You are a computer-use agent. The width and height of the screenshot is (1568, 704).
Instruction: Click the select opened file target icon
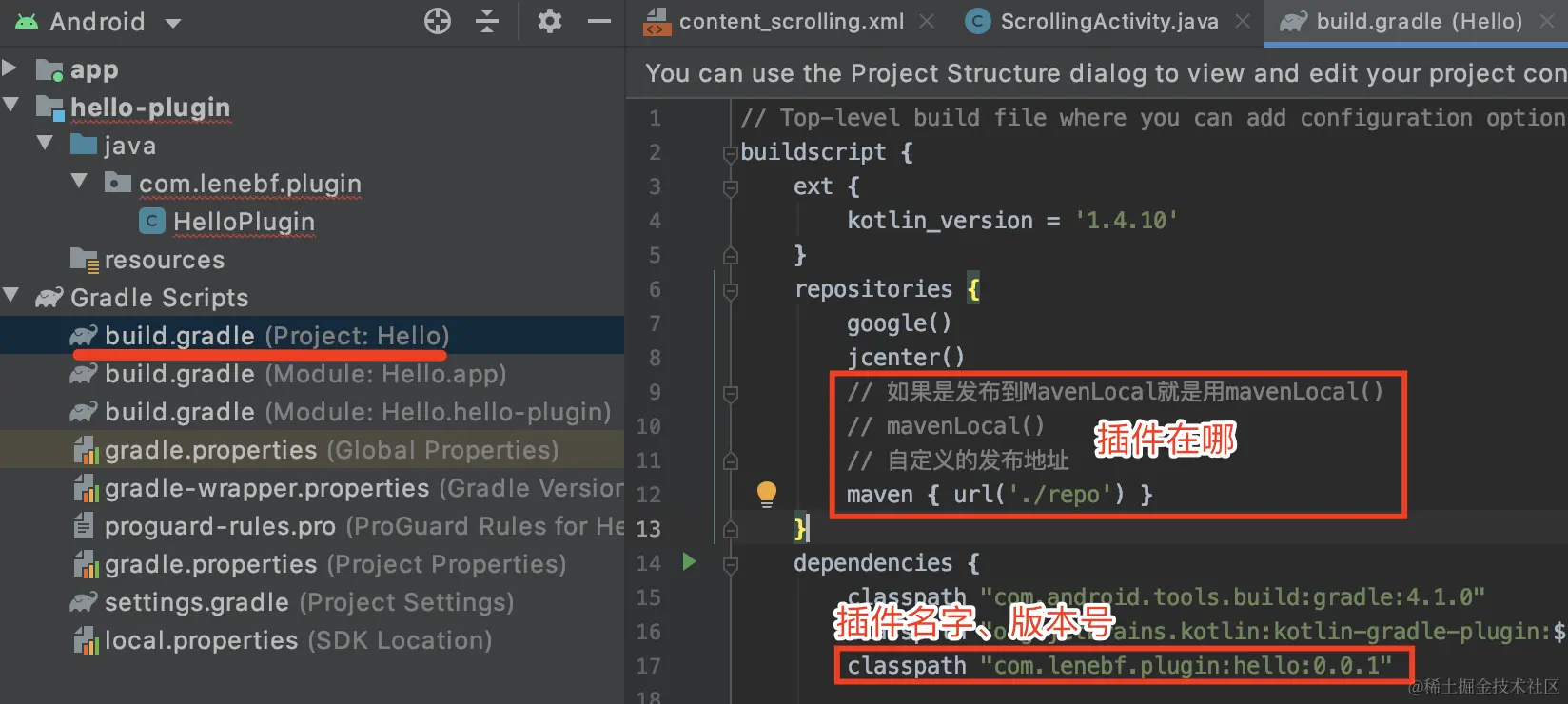(x=438, y=21)
